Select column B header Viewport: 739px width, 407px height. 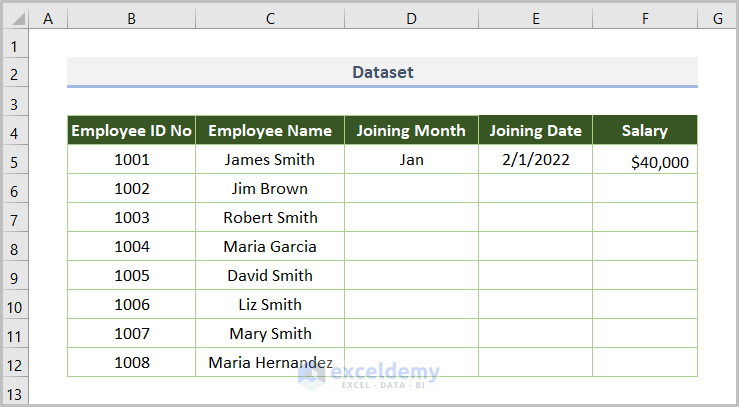(131, 17)
